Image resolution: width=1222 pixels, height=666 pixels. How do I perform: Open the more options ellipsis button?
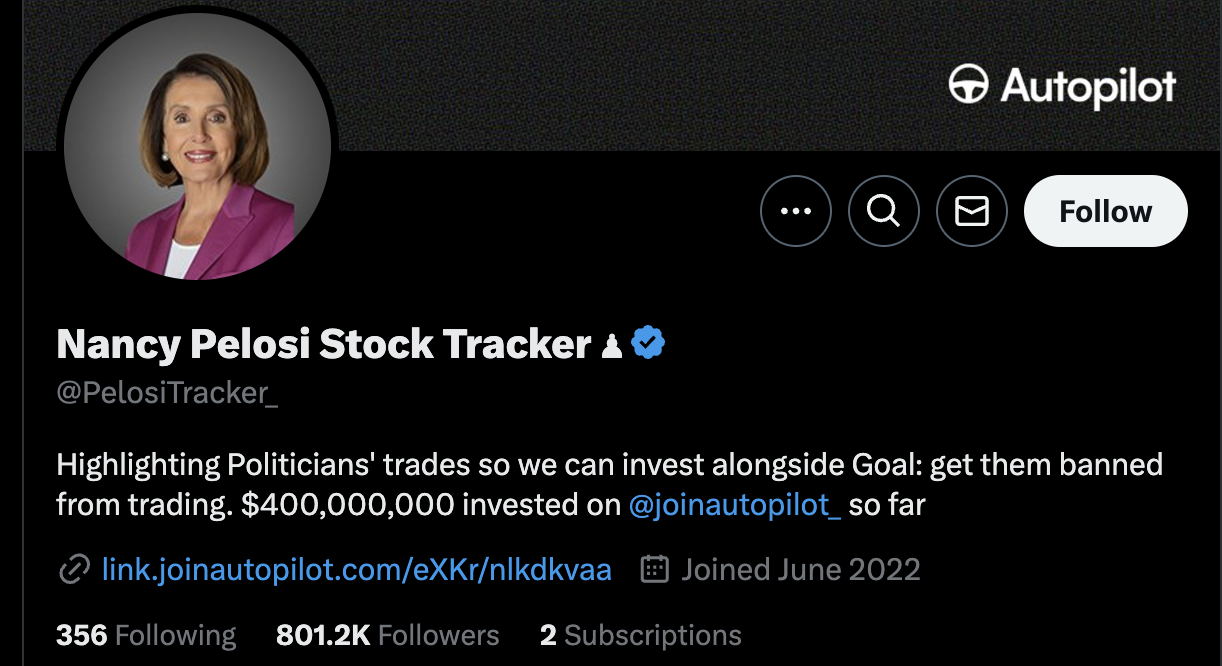coord(795,211)
